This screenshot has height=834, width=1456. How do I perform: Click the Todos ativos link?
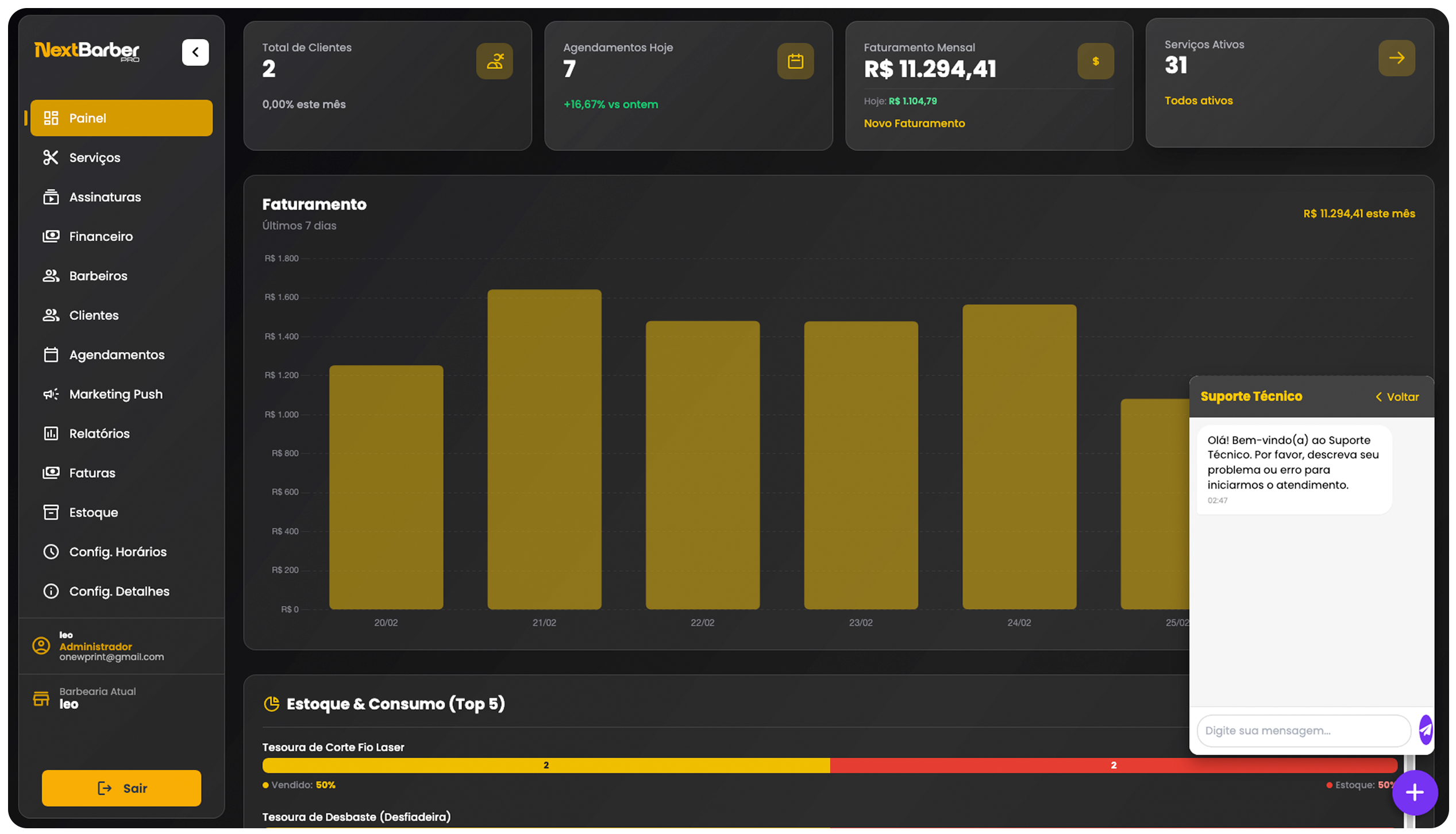pos(1199,101)
